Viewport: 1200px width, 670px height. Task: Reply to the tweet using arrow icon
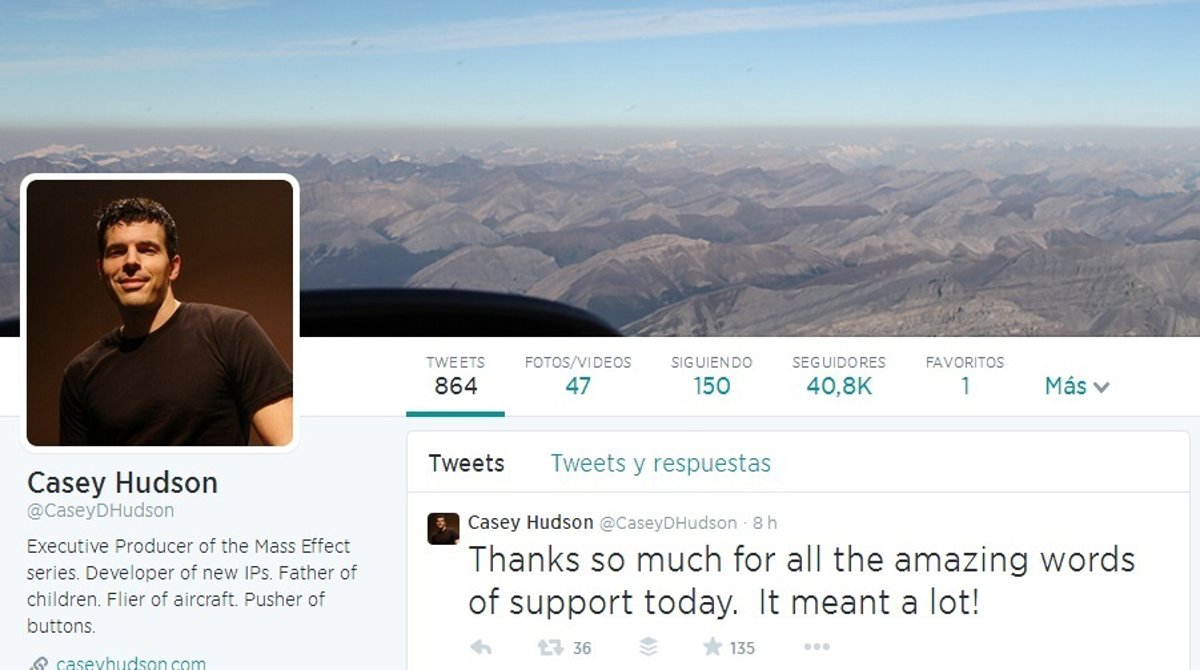coord(480,647)
